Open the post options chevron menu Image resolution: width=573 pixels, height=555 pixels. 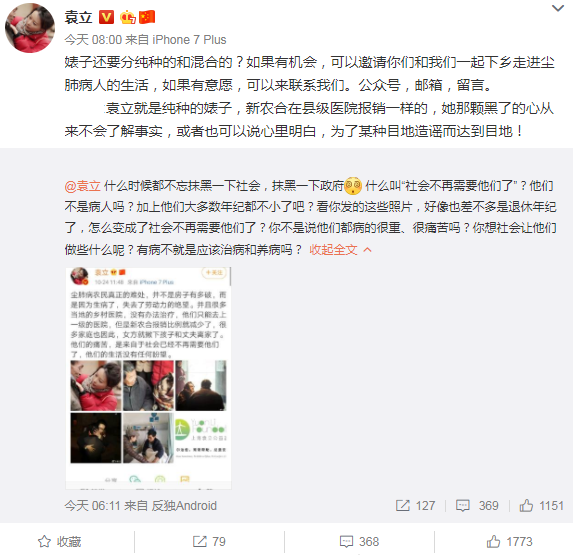558,8
